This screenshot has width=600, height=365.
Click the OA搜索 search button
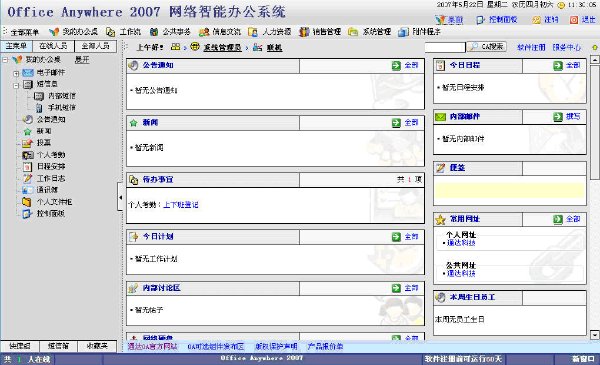coord(487,47)
